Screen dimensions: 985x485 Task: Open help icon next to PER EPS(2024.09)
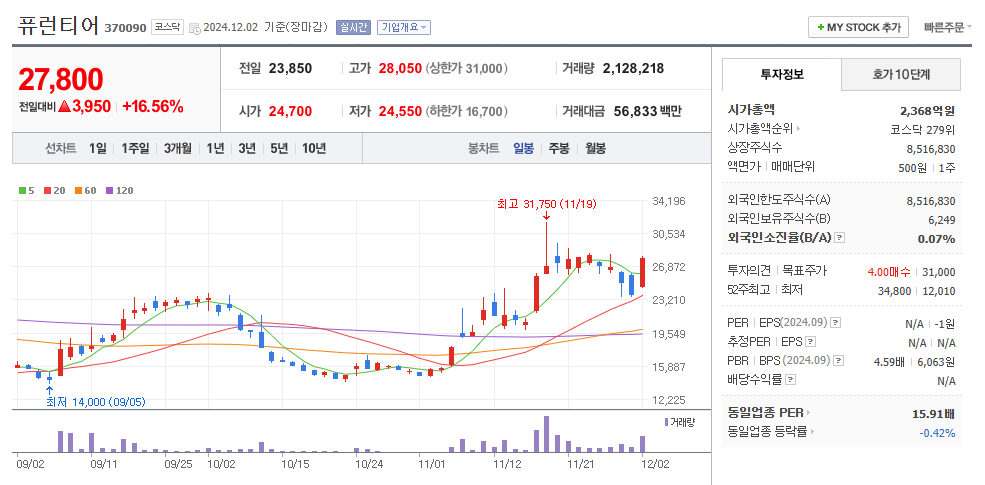[835, 323]
